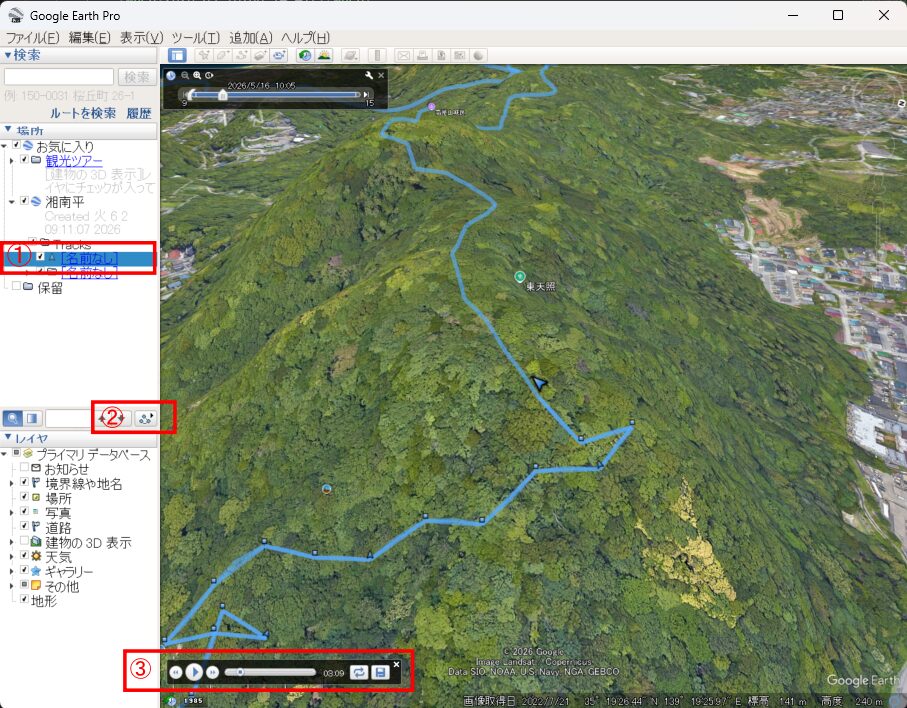This screenshot has width=907, height=708.
Task: Click the Record a Tour toolbar icon
Action: pos(279,56)
